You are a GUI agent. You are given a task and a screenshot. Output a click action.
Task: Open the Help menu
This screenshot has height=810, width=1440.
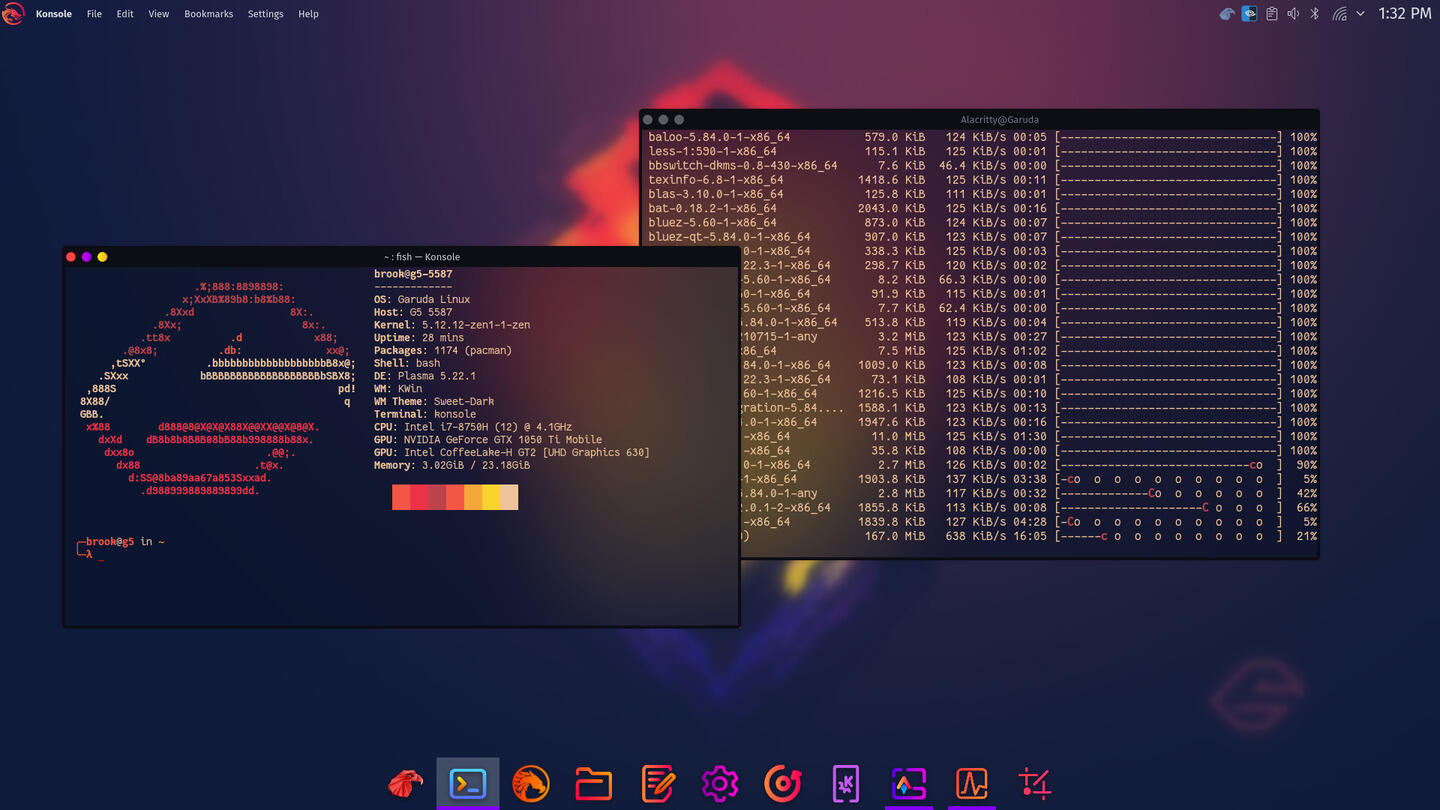click(x=308, y=14)
